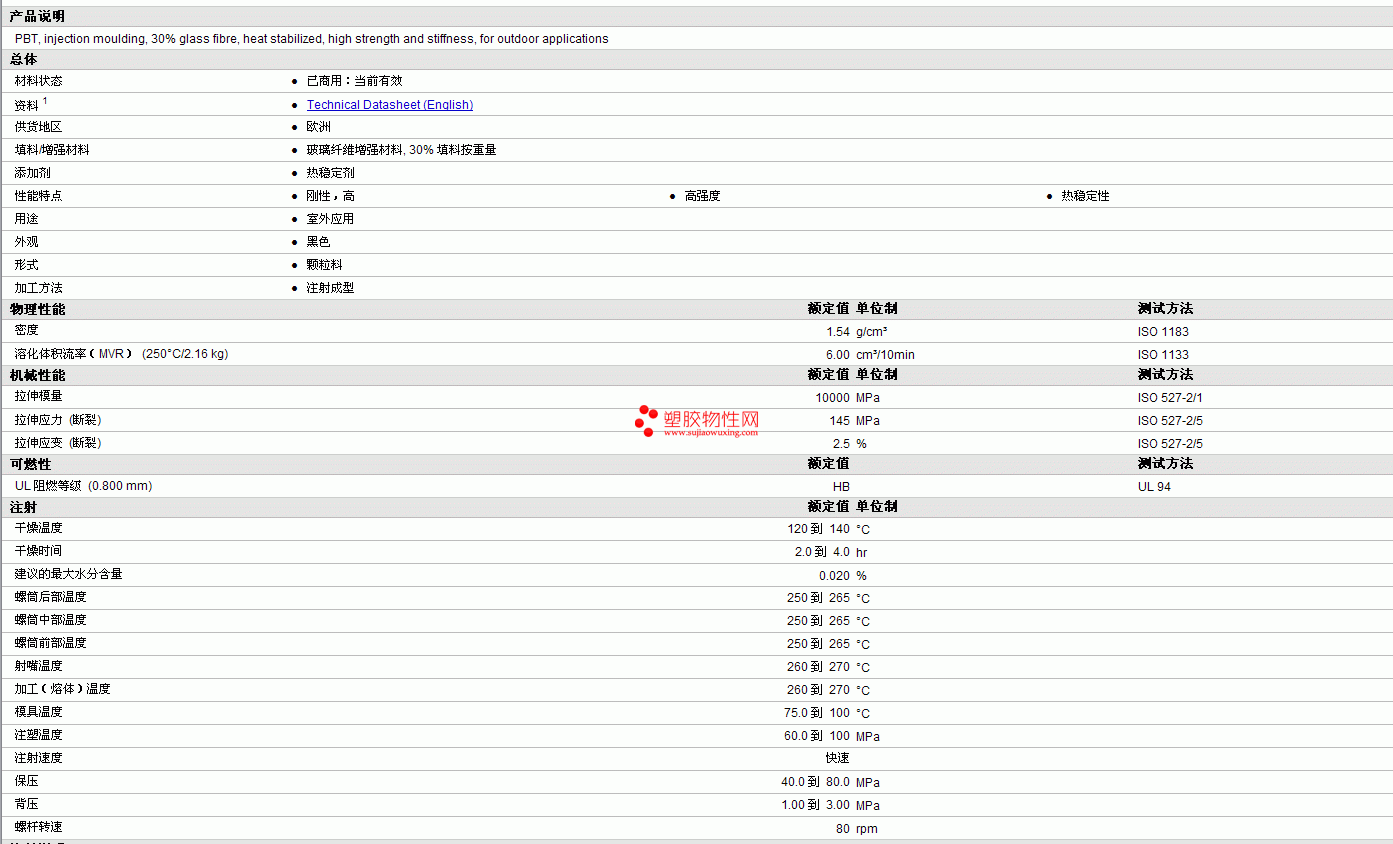Click the 干燥温度 row label
Viewport: 1393px width, 844px height.
(38, 528)
